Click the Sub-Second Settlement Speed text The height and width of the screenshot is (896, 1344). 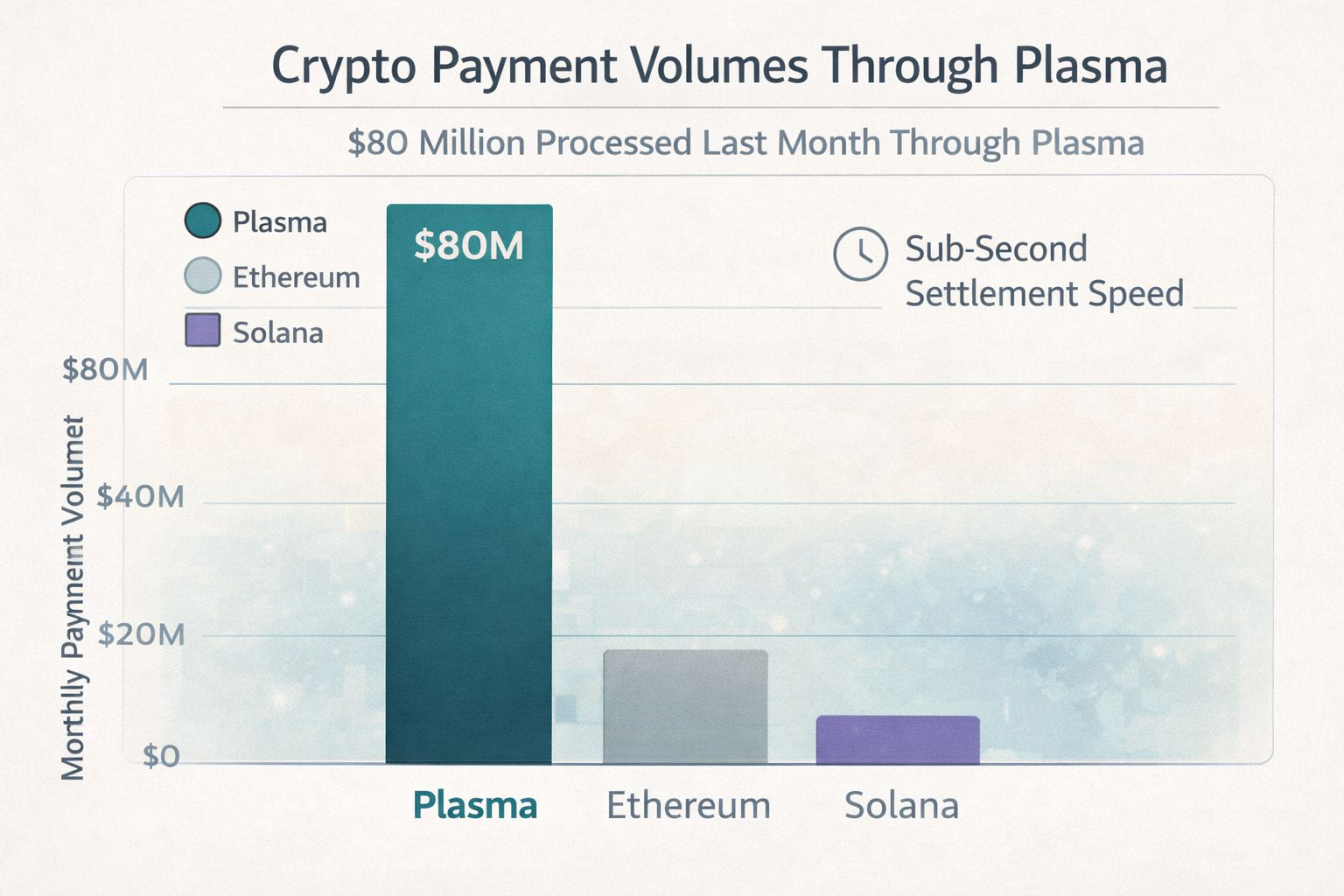tap(1043, 271)
